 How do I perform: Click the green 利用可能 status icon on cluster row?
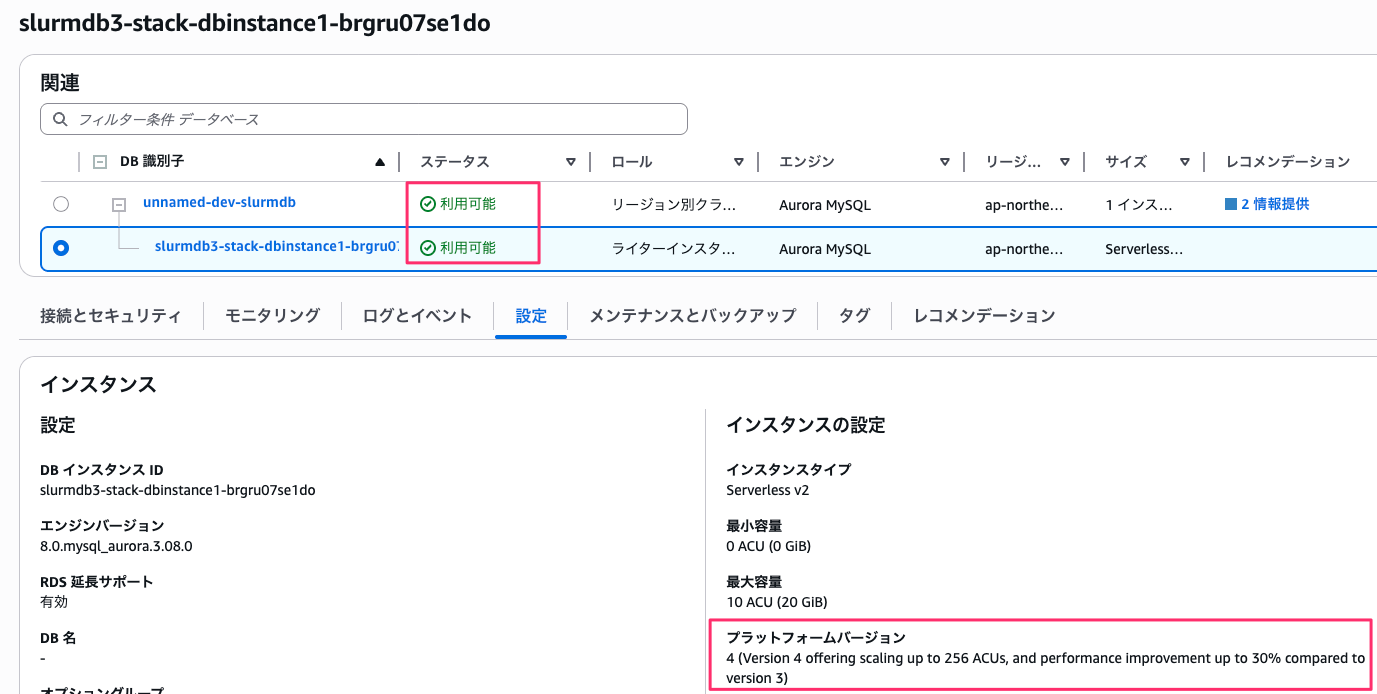click(427, 203)
